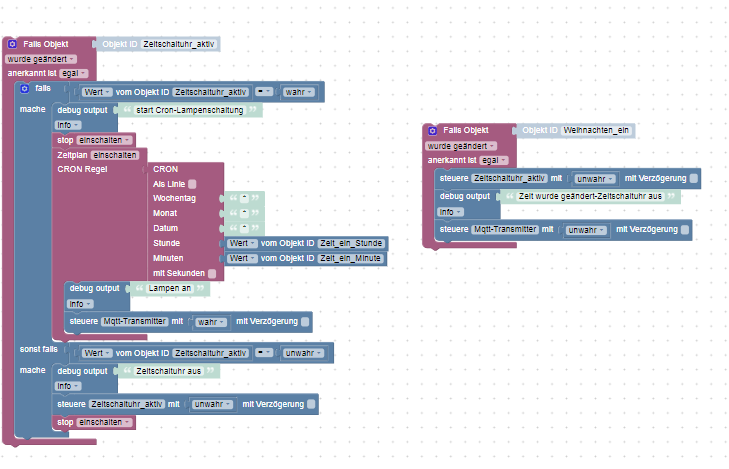Open Zeitplan einschalten field

115,155
